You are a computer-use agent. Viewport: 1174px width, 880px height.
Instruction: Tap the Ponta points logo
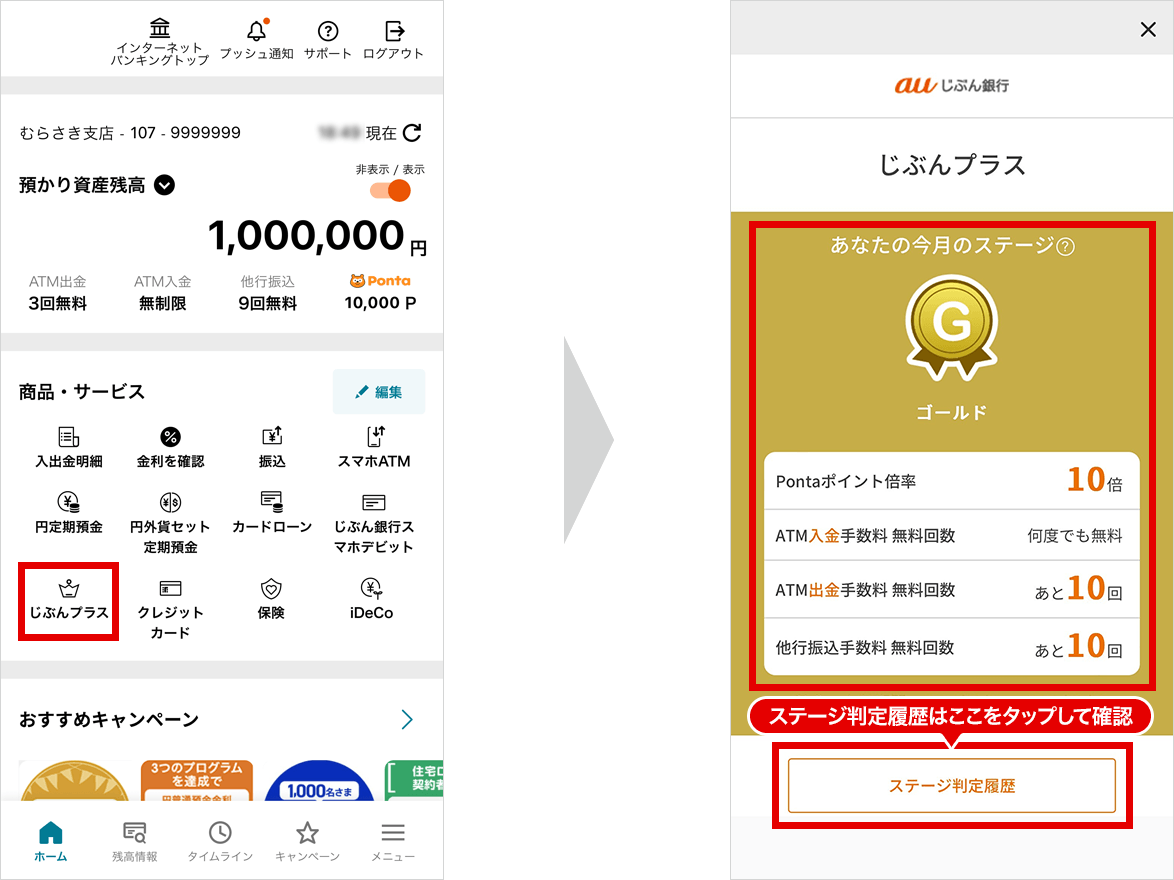(380, 281)
